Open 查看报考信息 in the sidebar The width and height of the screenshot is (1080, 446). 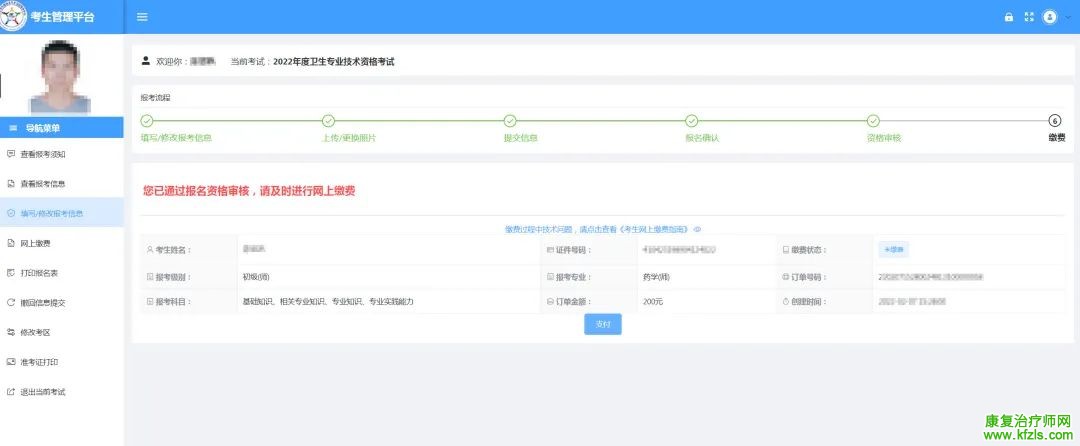(43, 184)
